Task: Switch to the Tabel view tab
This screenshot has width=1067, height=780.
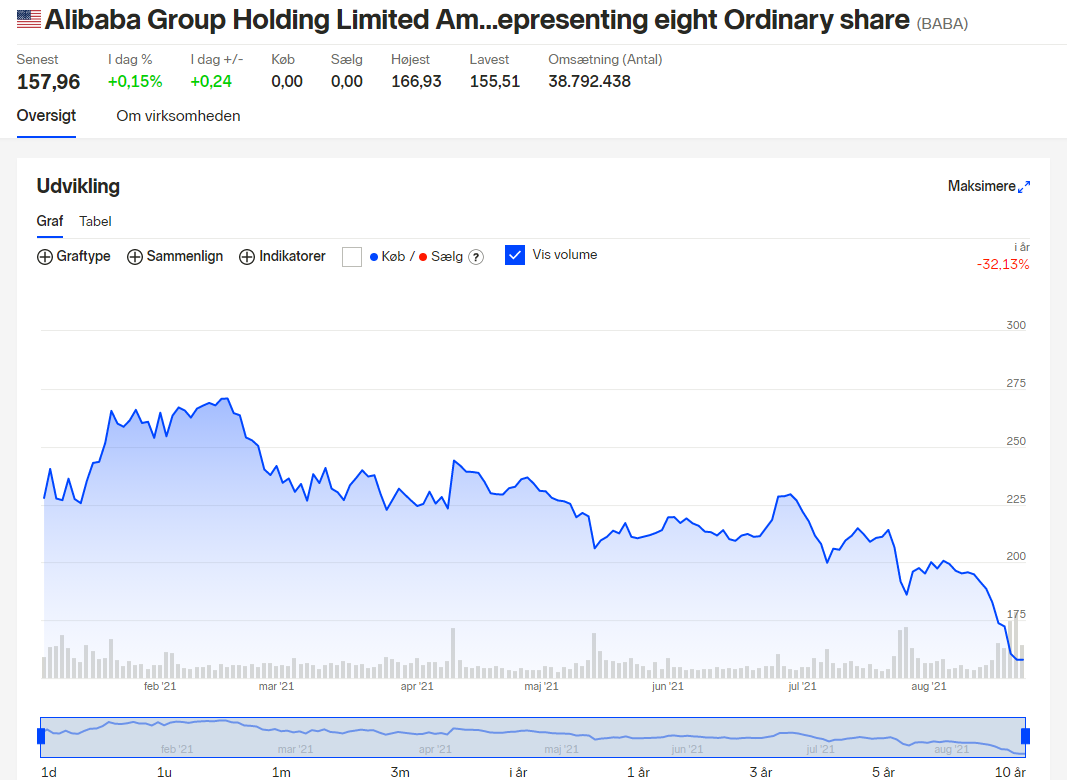Action: pos(95,221)
